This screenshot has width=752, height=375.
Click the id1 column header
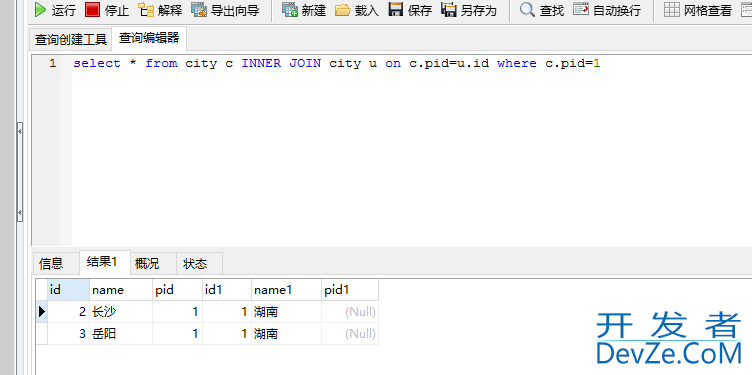point(227,290)
